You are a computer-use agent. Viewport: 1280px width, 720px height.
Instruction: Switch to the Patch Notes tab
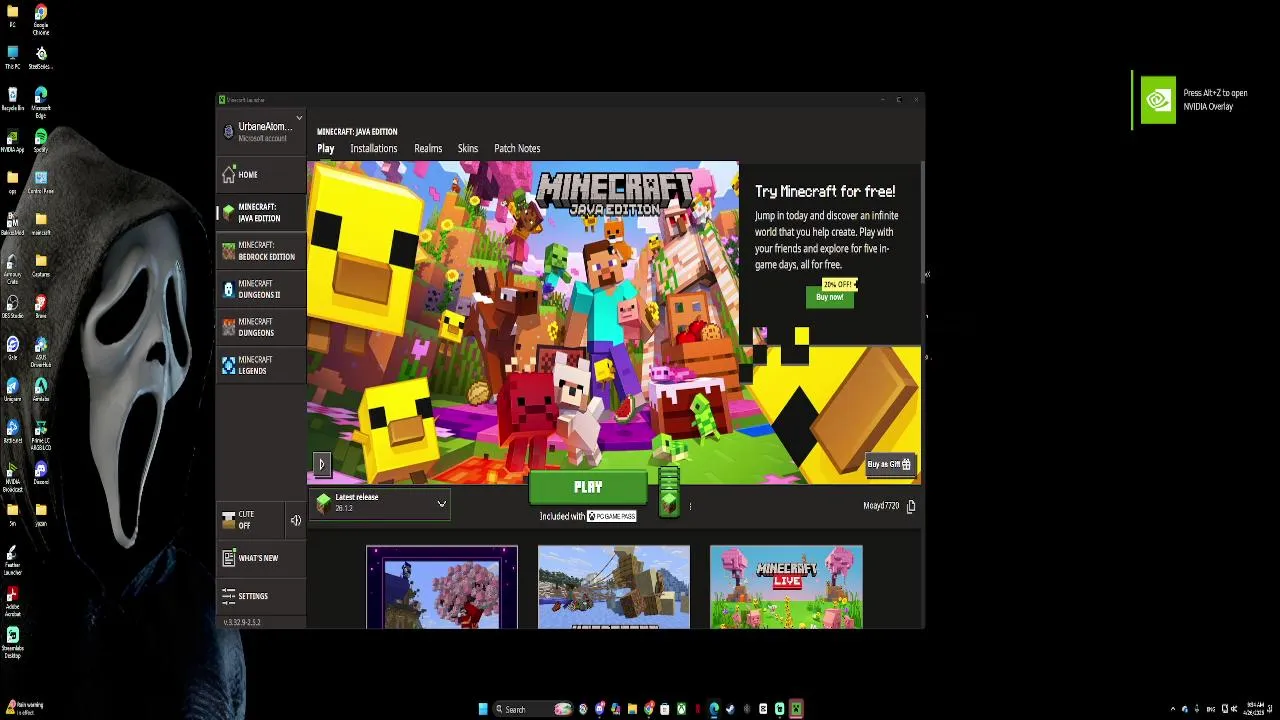pyautogui.click(x=517, y=148)
